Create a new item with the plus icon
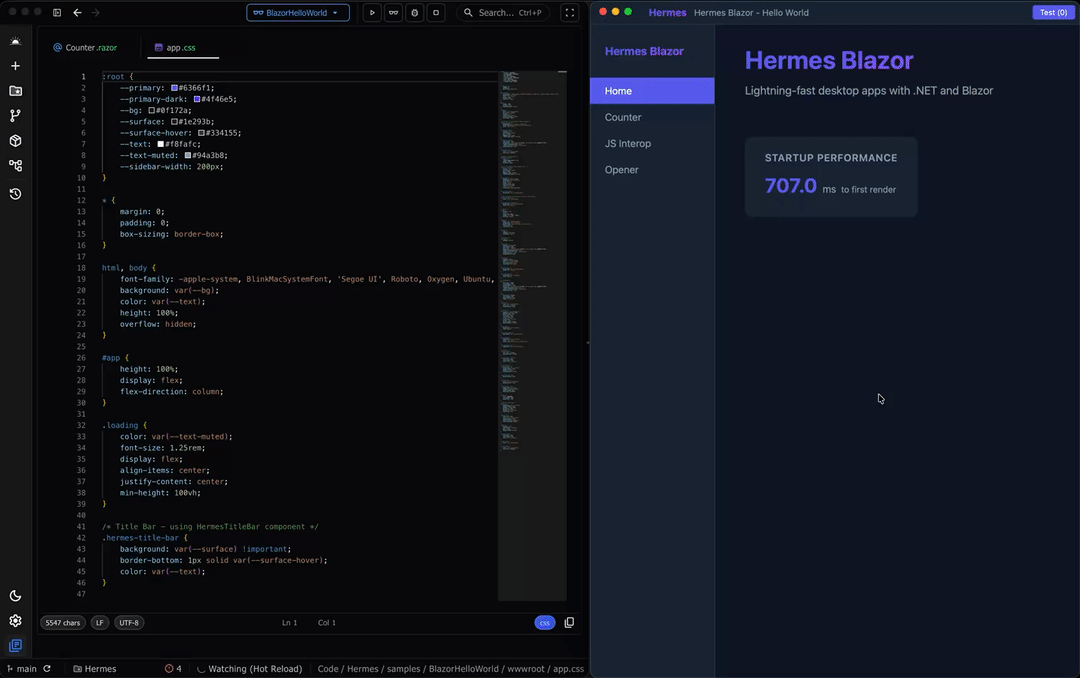 pyautogui.click(x=15, y=66)
